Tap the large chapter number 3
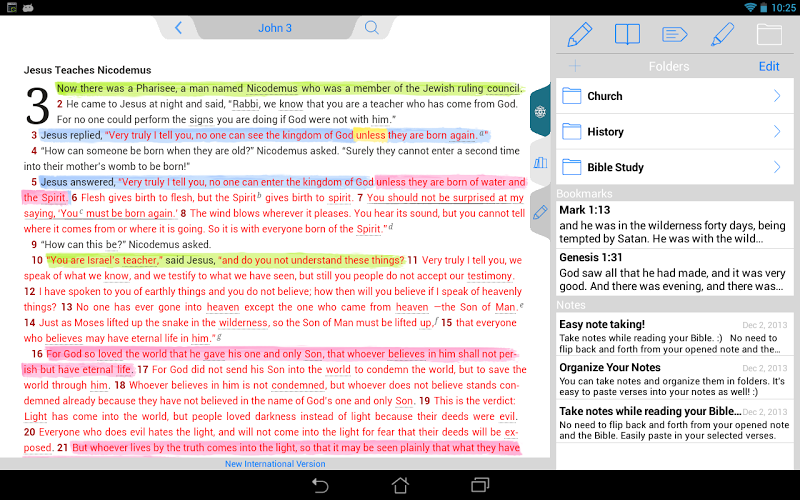The width and height of the screenshot is (800, 500). (38, 107)
